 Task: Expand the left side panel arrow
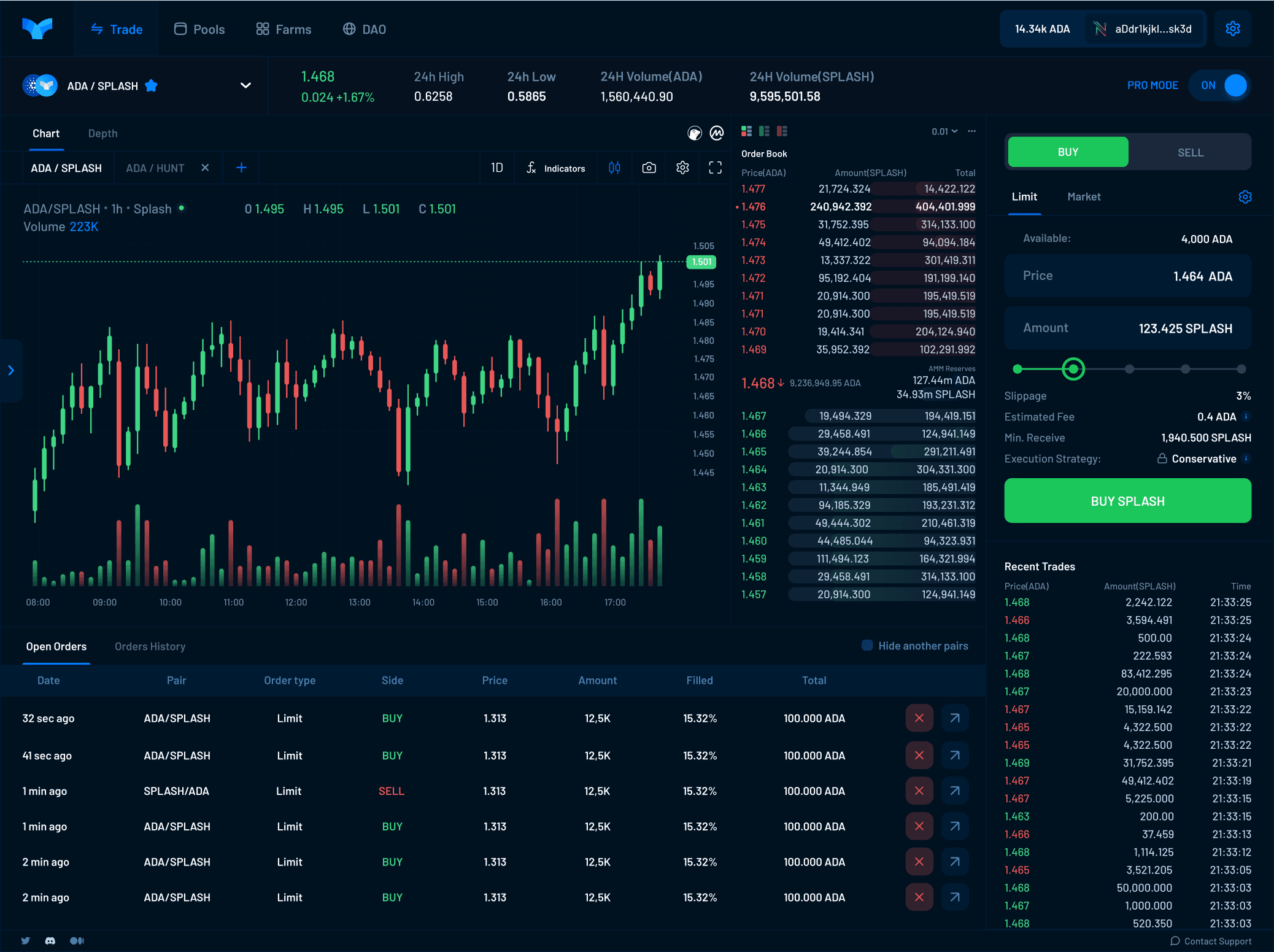10,370
